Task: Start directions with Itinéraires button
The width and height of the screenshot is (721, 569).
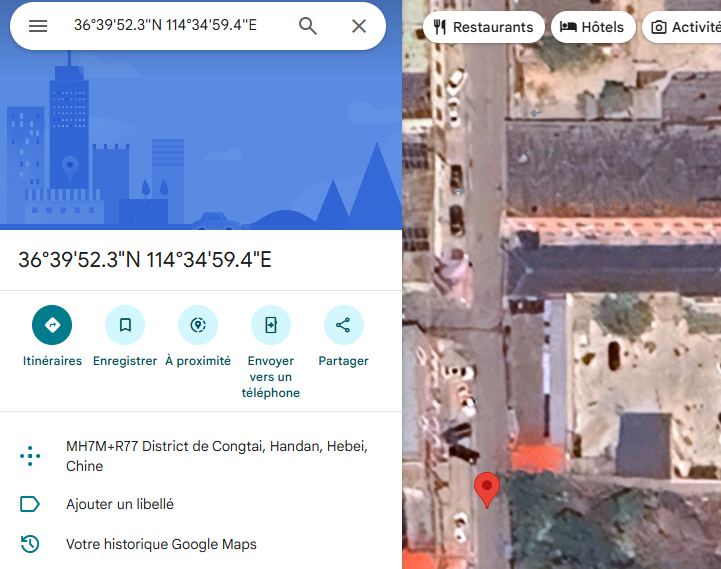Action: pos(52,325)
